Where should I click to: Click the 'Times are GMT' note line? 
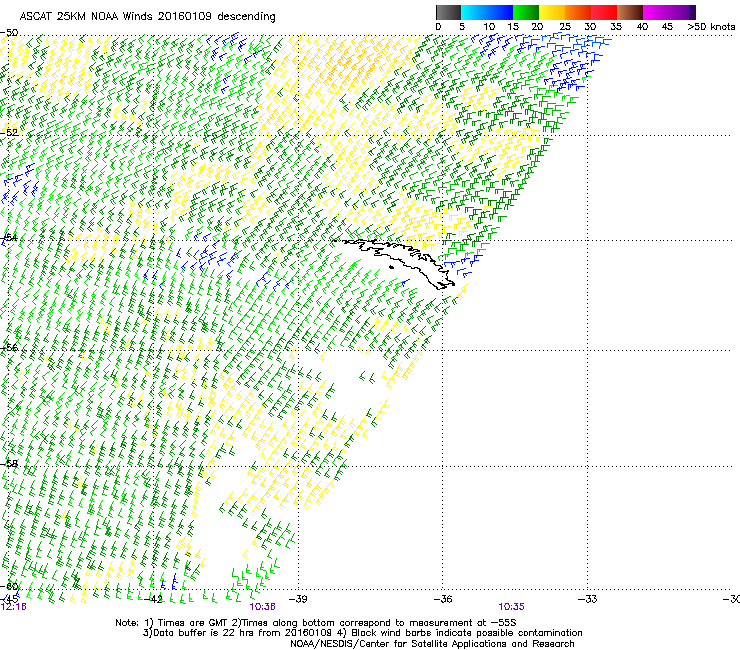[316, 623]
